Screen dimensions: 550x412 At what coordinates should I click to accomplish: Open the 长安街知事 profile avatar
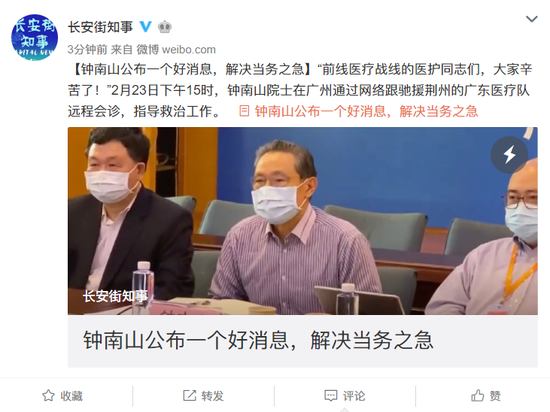(34, 37)
